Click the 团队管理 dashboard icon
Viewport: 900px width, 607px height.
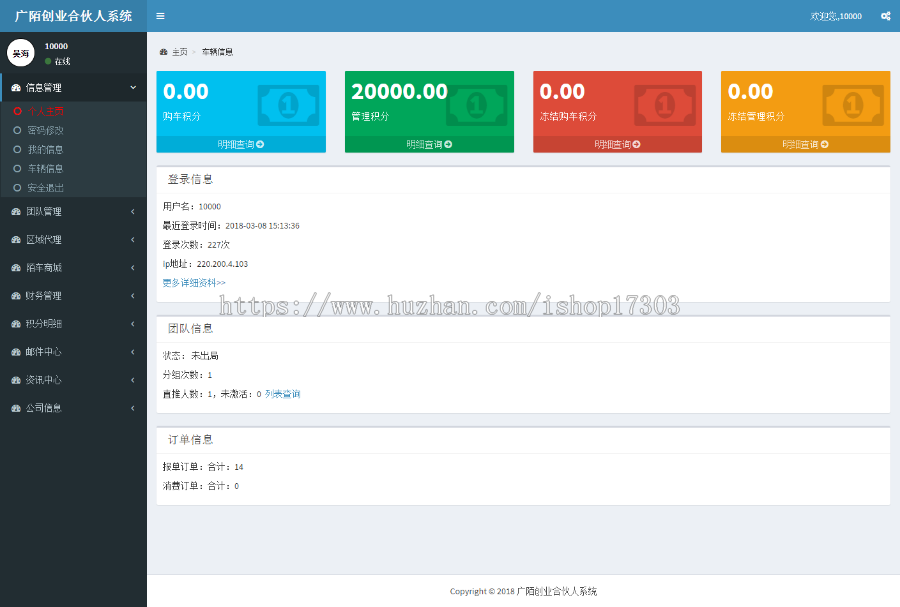(x=16, y=212)
